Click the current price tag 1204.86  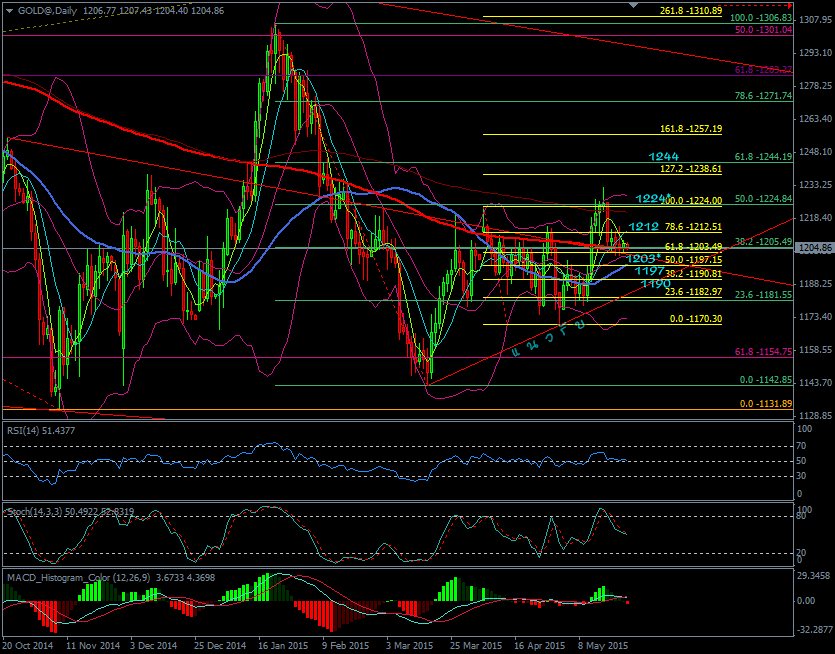point(815,248)
